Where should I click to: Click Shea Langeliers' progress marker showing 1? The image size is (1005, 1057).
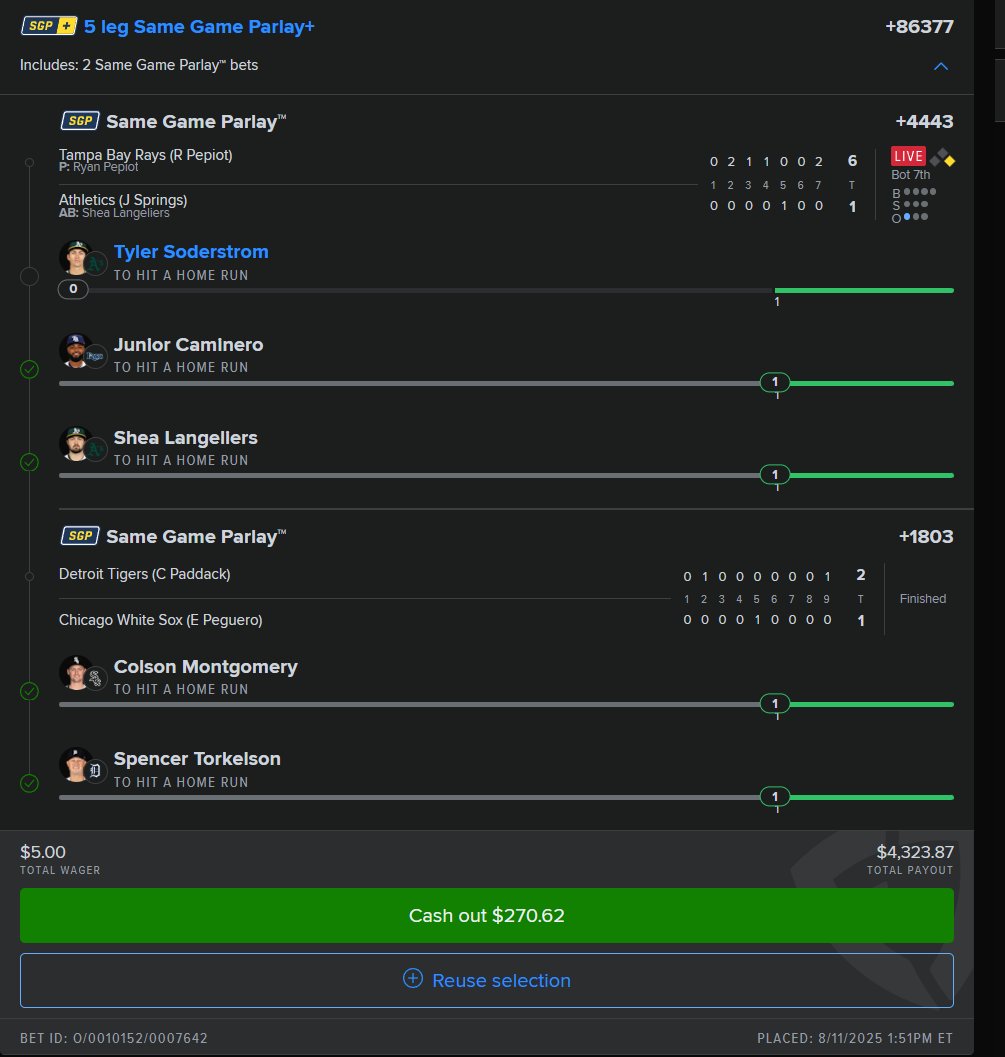click(774, 475)
